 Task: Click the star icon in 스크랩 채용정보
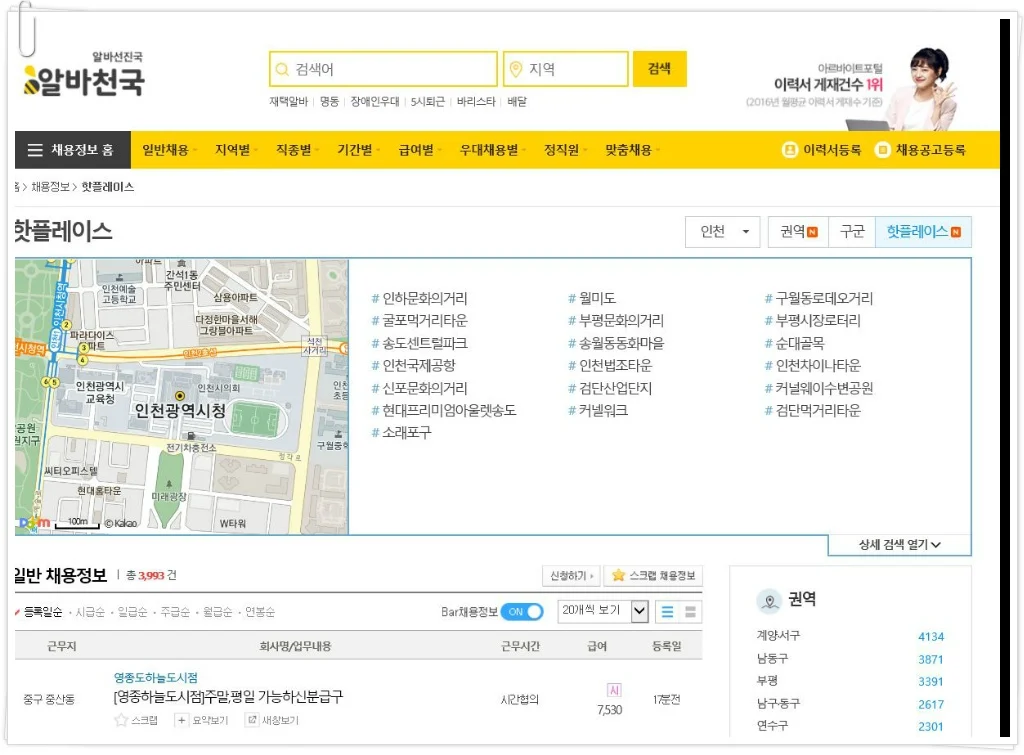[x=618, y=575]
